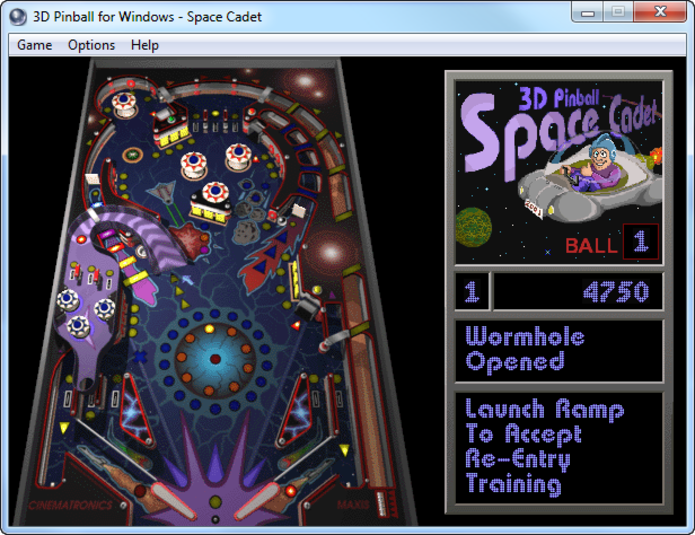695x535 pixels.
Task: Open the Game menu
Action: [34, 45]
